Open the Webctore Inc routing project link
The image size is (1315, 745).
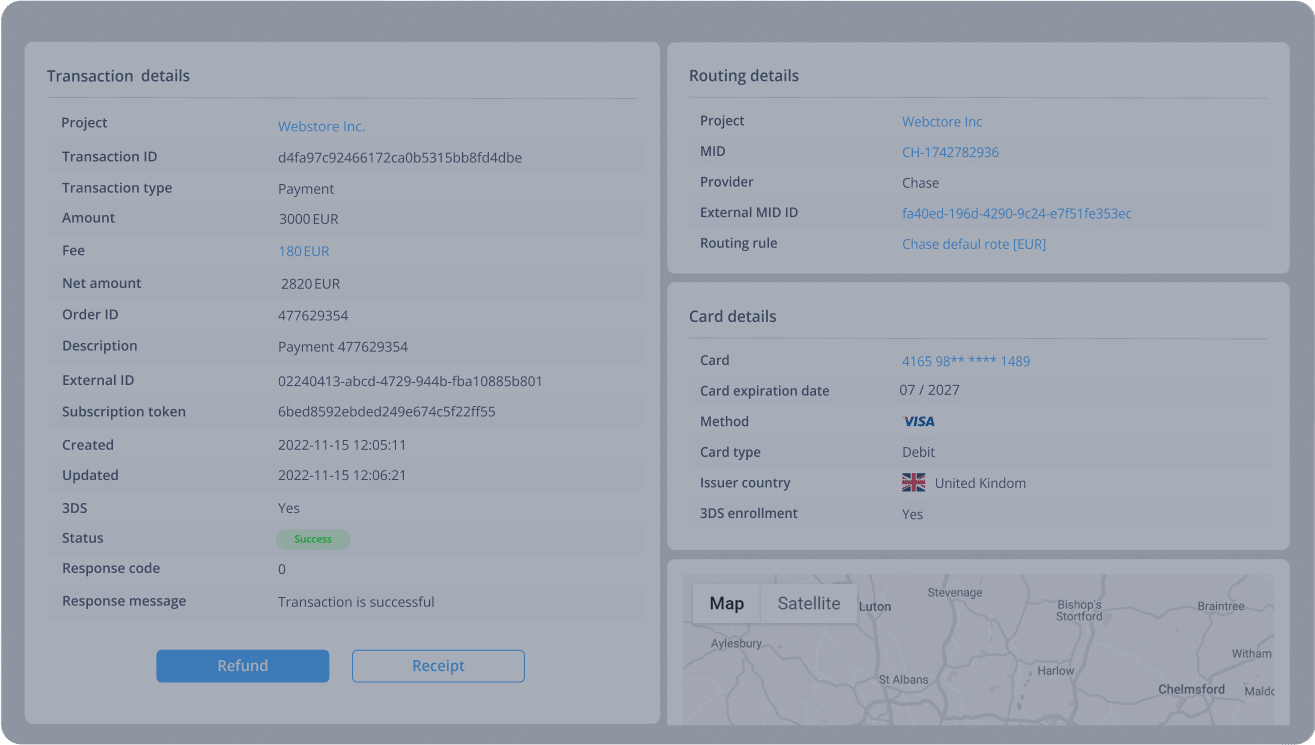pos(941,121)
